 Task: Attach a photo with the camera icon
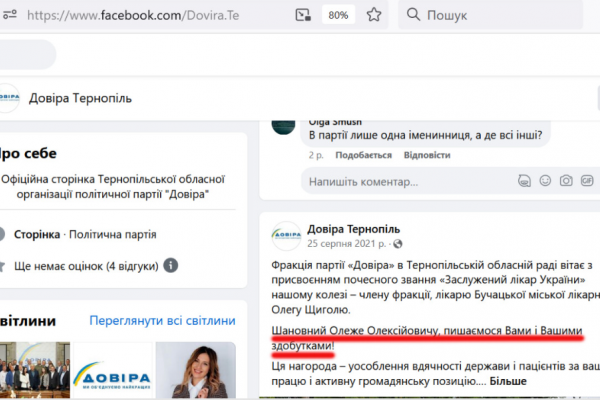tap(566, 180)
